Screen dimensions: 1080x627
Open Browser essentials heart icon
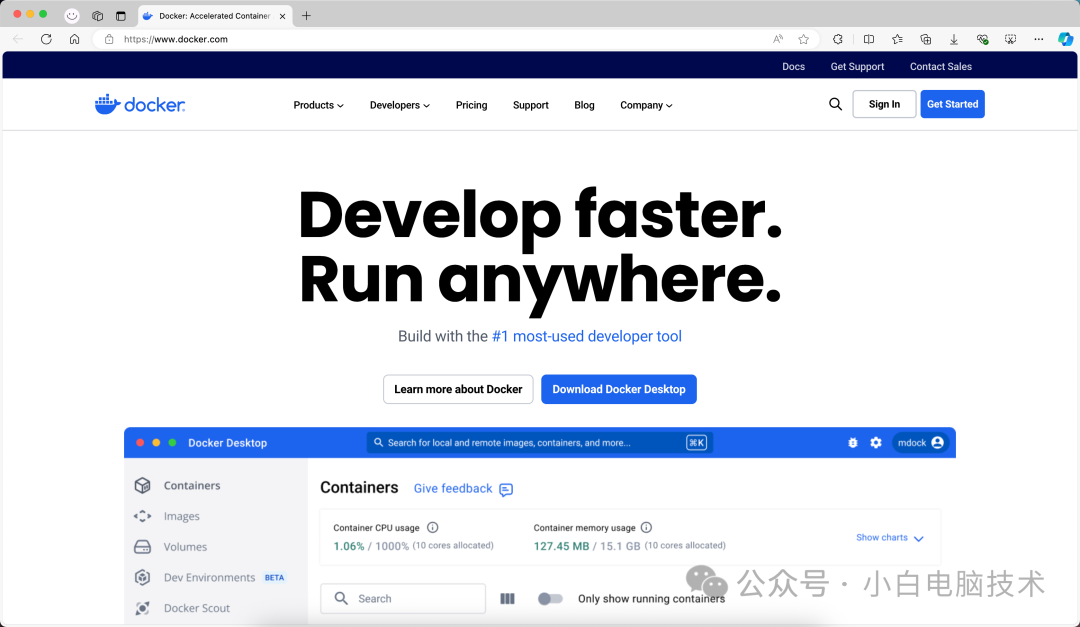(x=982, y=39)
